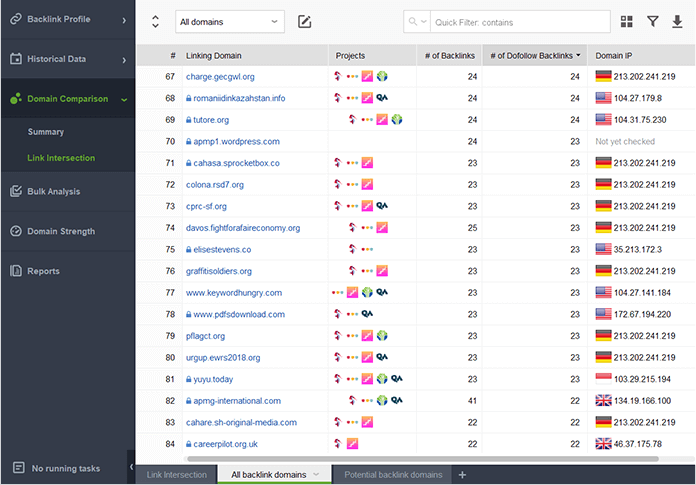Open the Summary sidebar item
The image size is (696, 485).
point(46,132)
